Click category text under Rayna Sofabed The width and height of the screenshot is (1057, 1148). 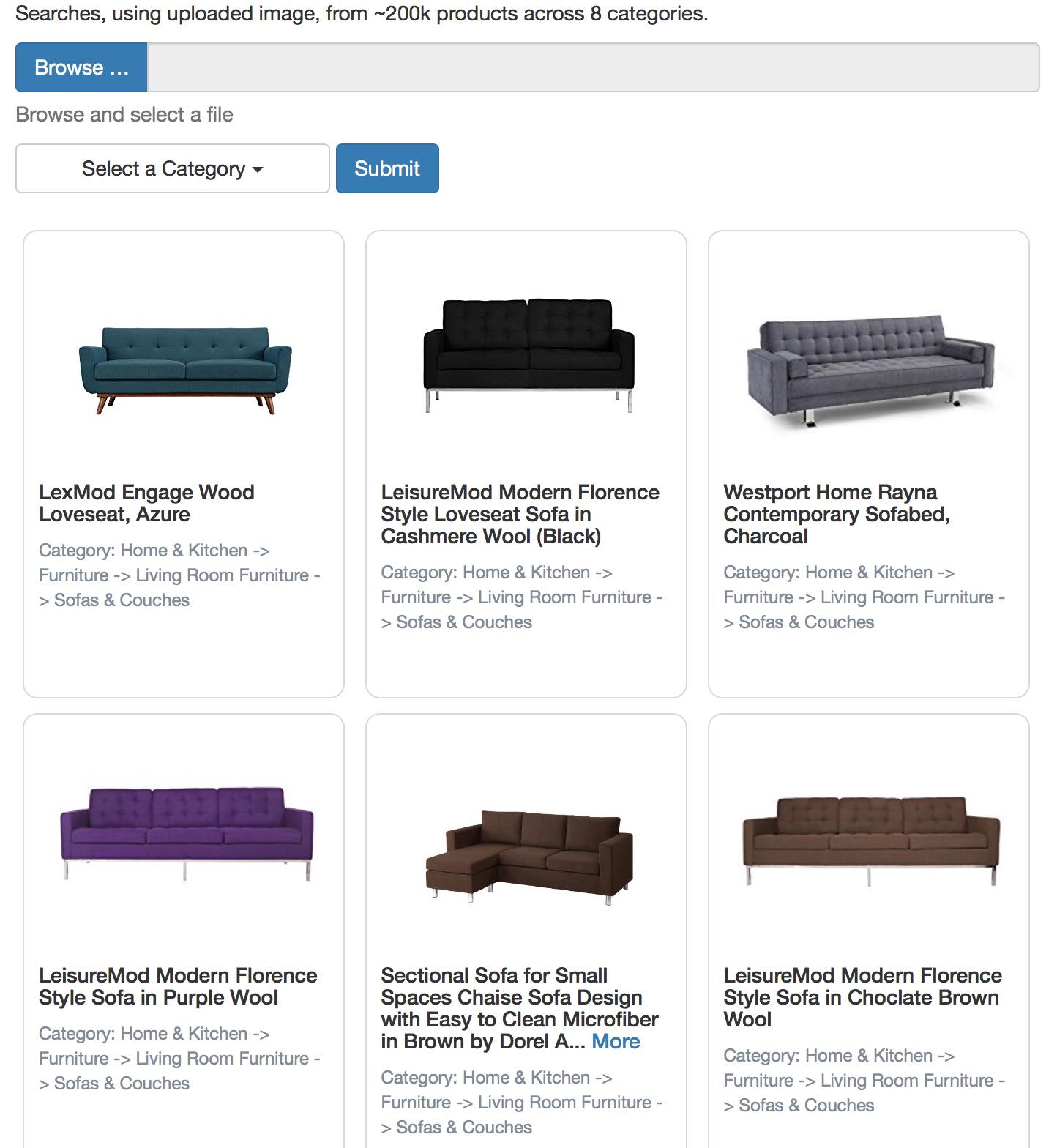point(864,597)
